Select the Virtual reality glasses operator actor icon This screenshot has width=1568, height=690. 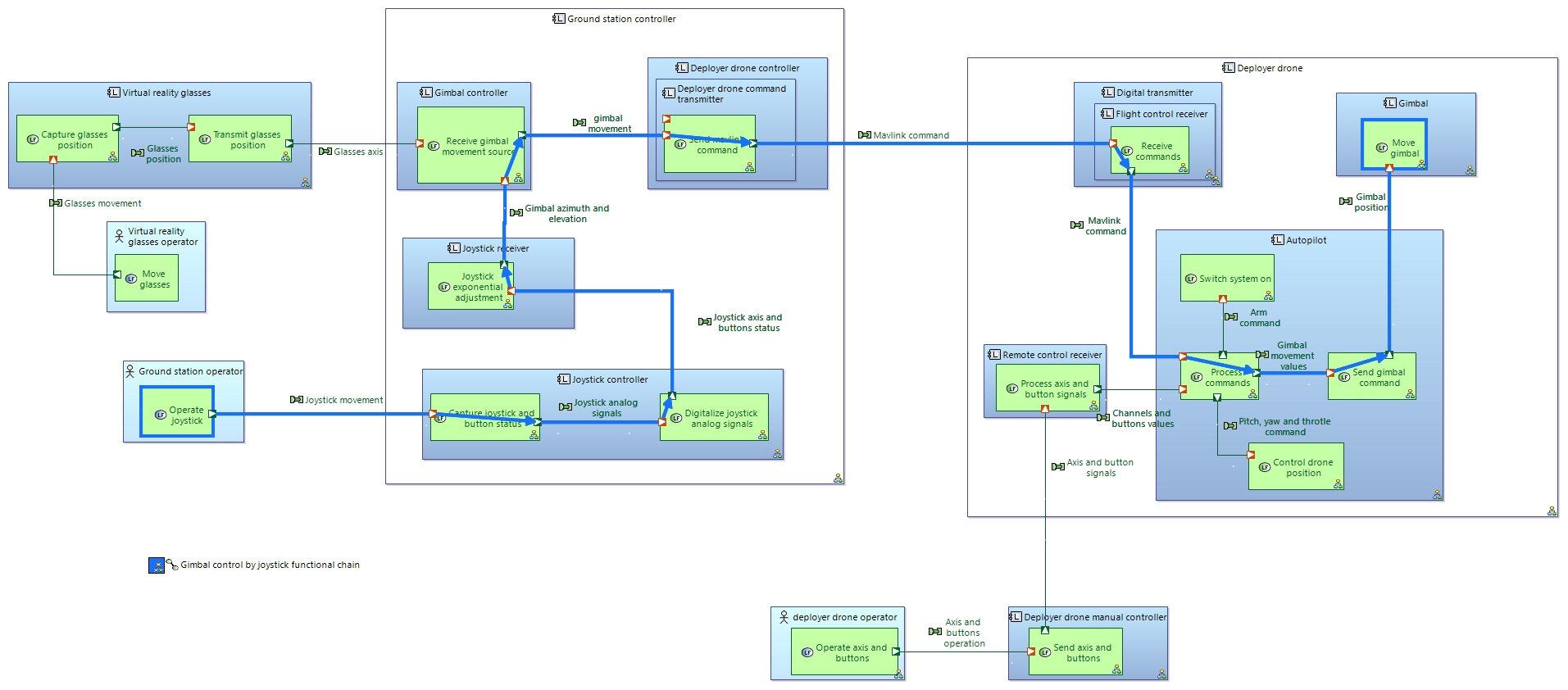click(x=120, y=236)
